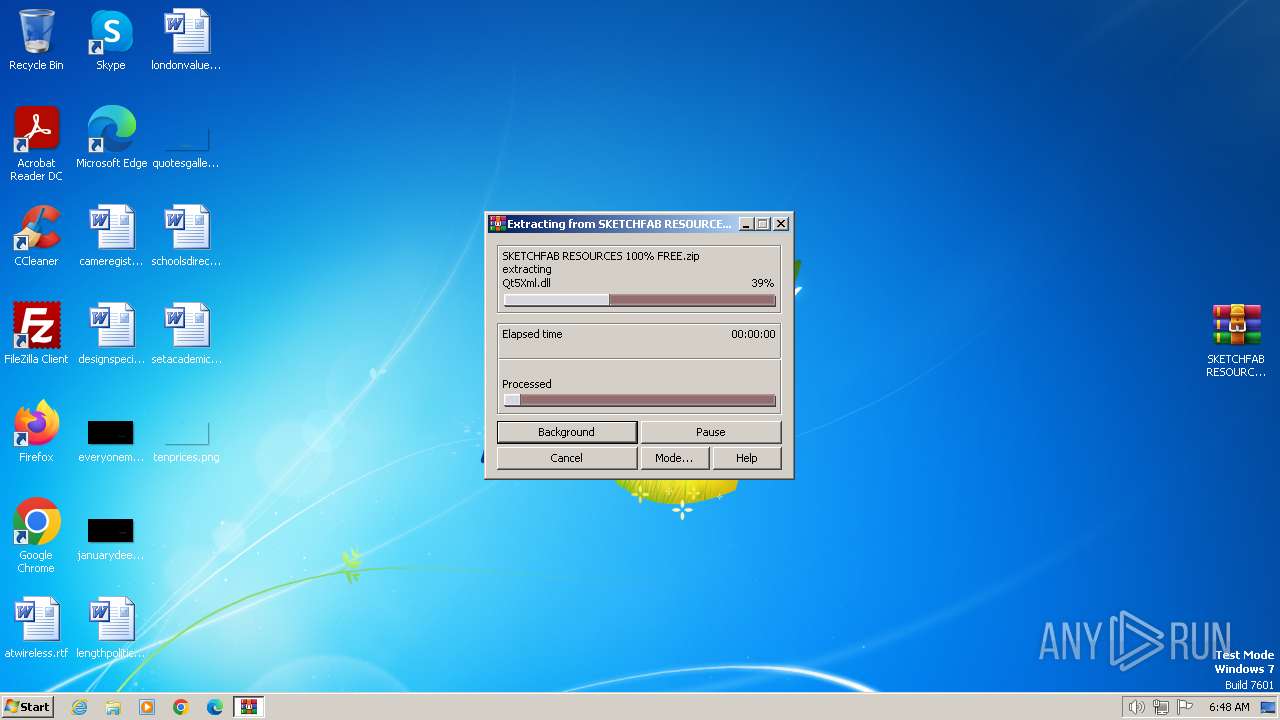Launch CCleaner from the desktop
Viewport: 1280px width, 720px height.
coord(36,236)
